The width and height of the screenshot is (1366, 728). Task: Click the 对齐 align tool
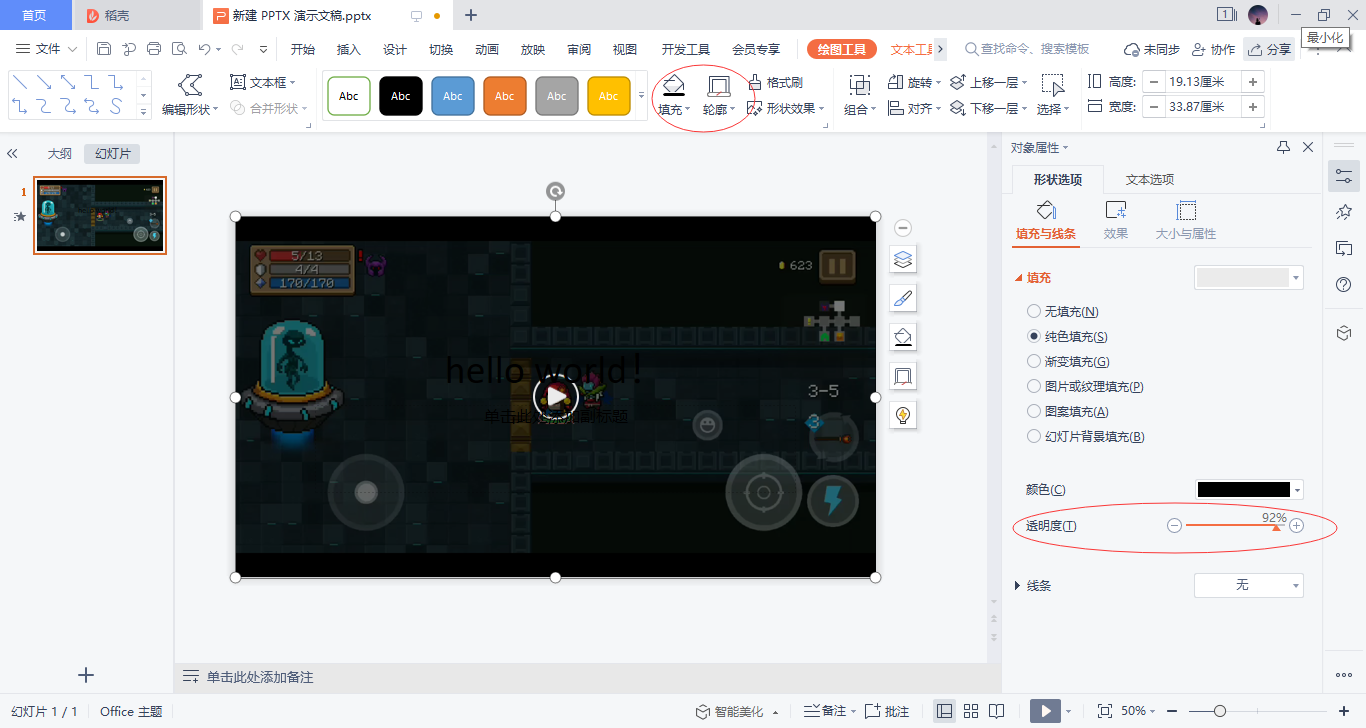pos(914,108)
